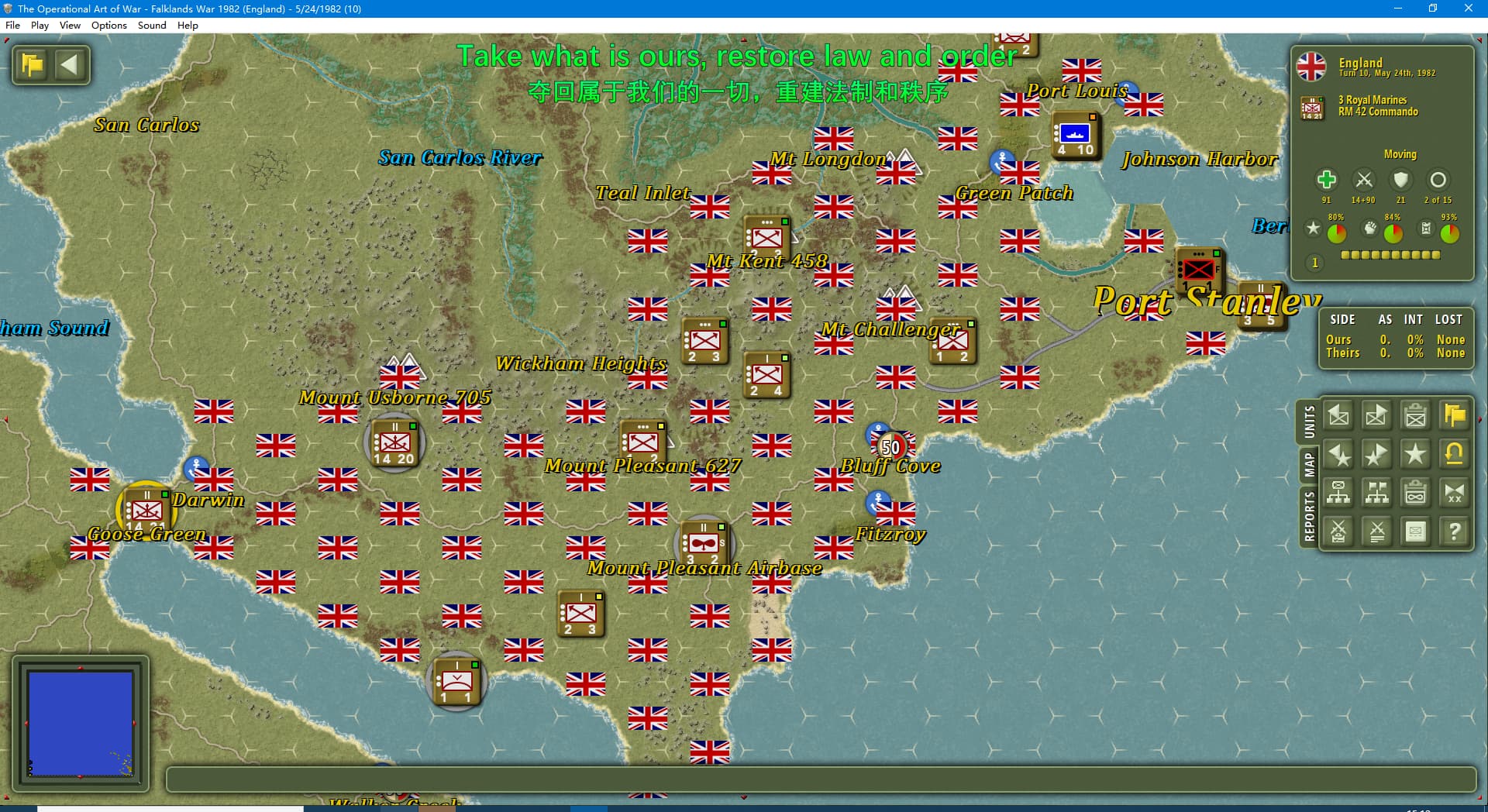Select the dark enemy unit at Port Stanley
This screenshot has height=812, width=1488.
point(1199,270)
